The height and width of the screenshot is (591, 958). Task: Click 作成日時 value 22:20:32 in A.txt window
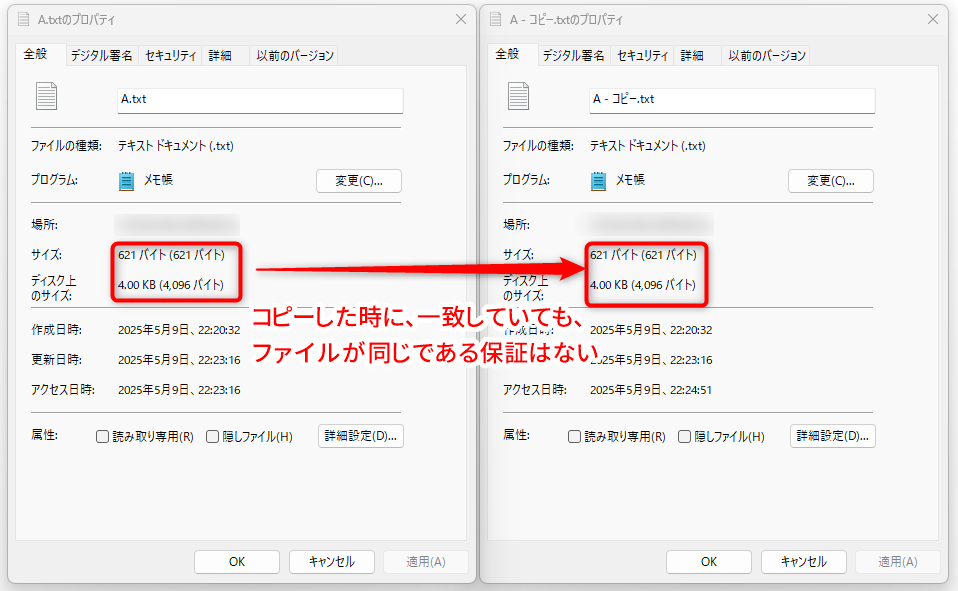click(x=179, y=330)
